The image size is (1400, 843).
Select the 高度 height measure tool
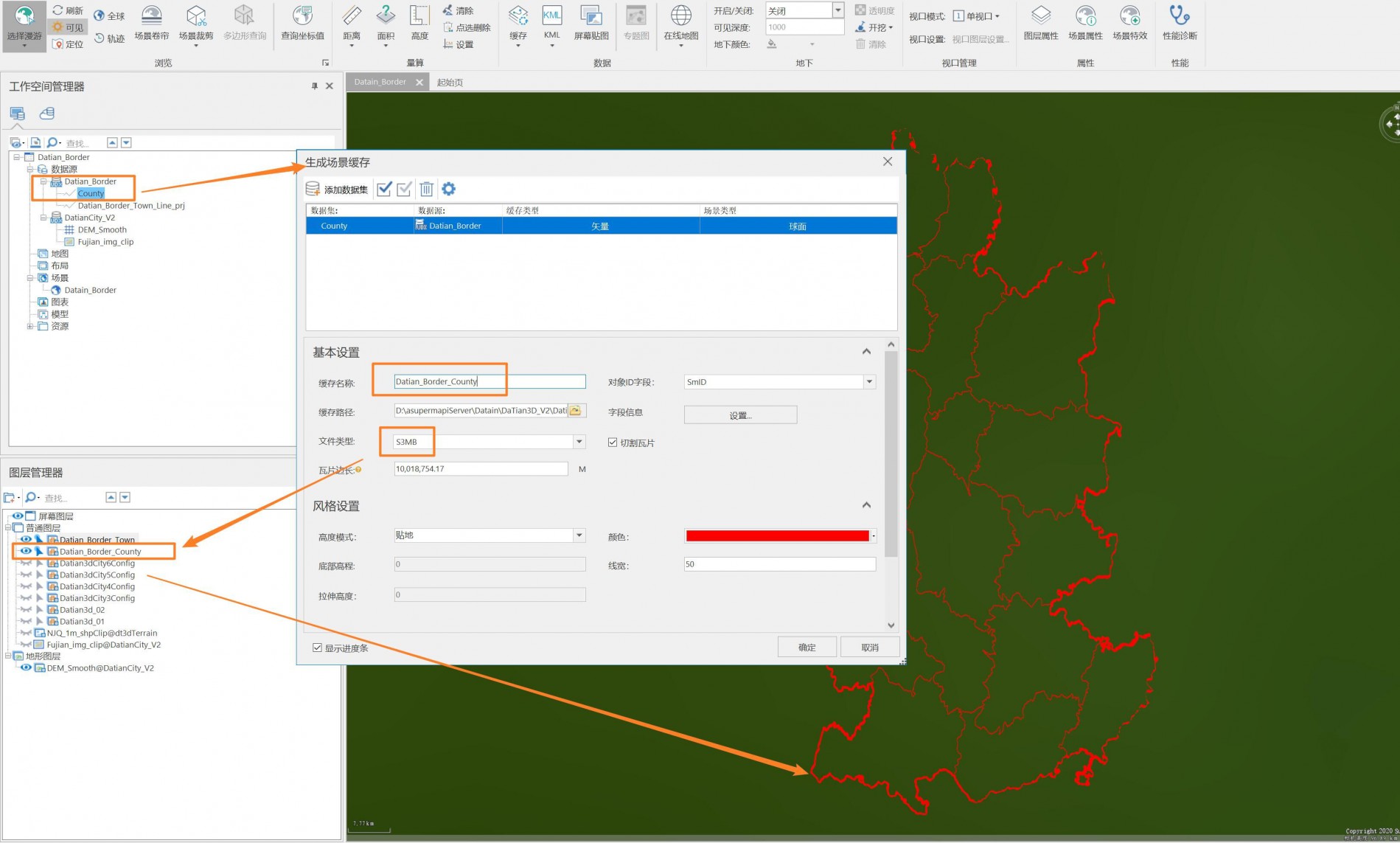click(x=419, y=23)
